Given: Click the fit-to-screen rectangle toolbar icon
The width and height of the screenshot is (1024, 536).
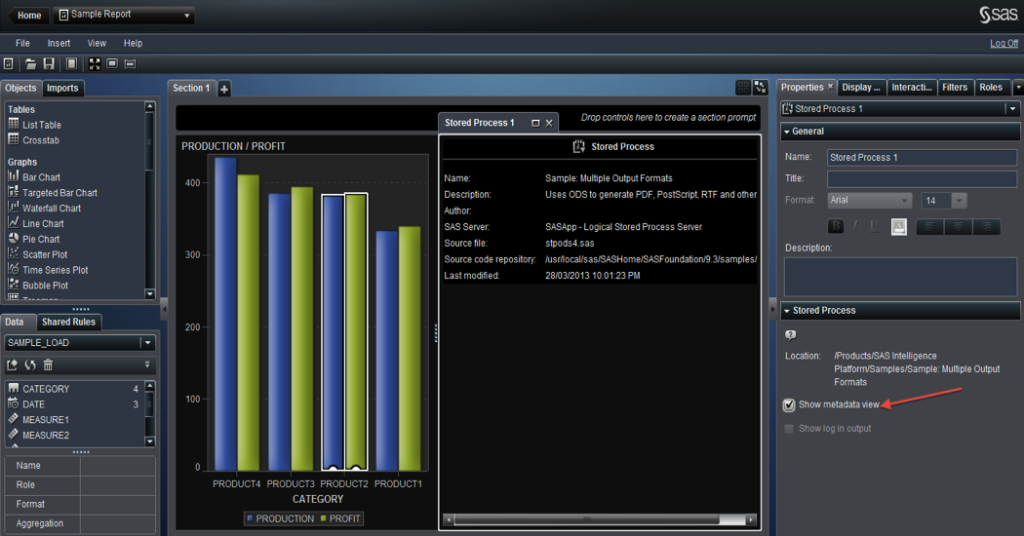Looking at the screenshot, I should pyautogui.click(x=112, y=64).
